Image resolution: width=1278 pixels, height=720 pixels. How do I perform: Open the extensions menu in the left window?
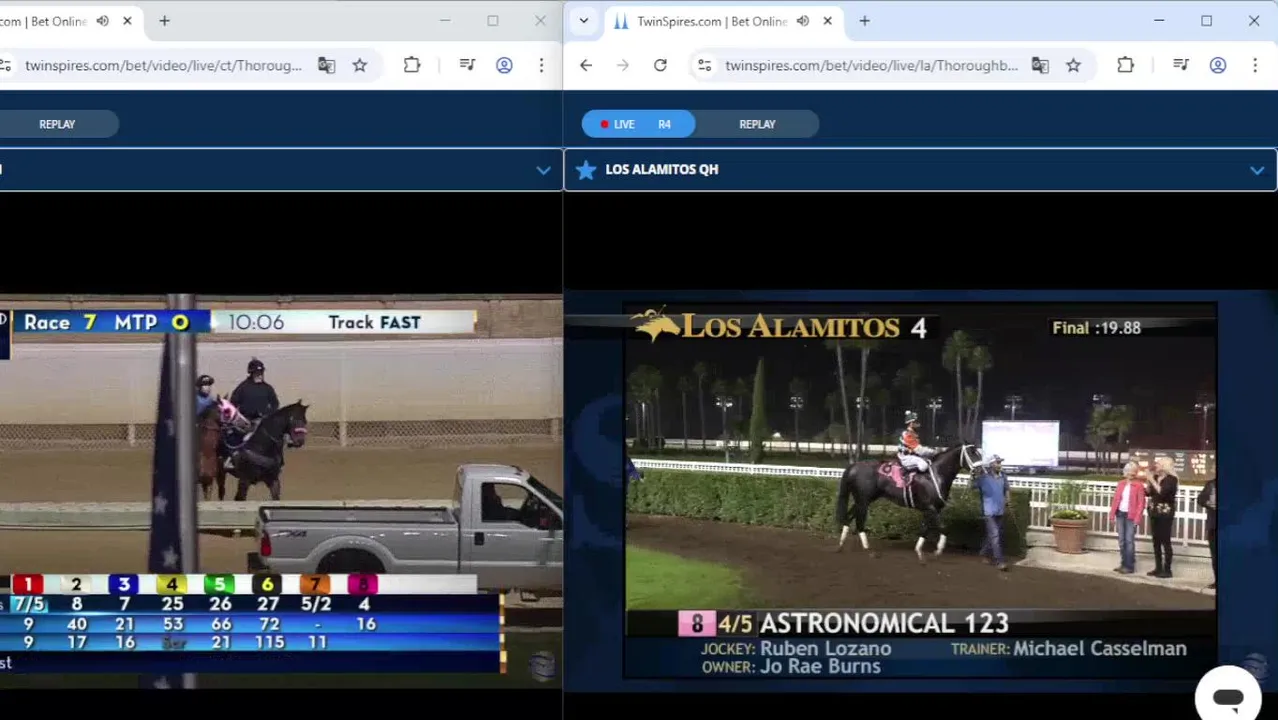coord(412,65)
